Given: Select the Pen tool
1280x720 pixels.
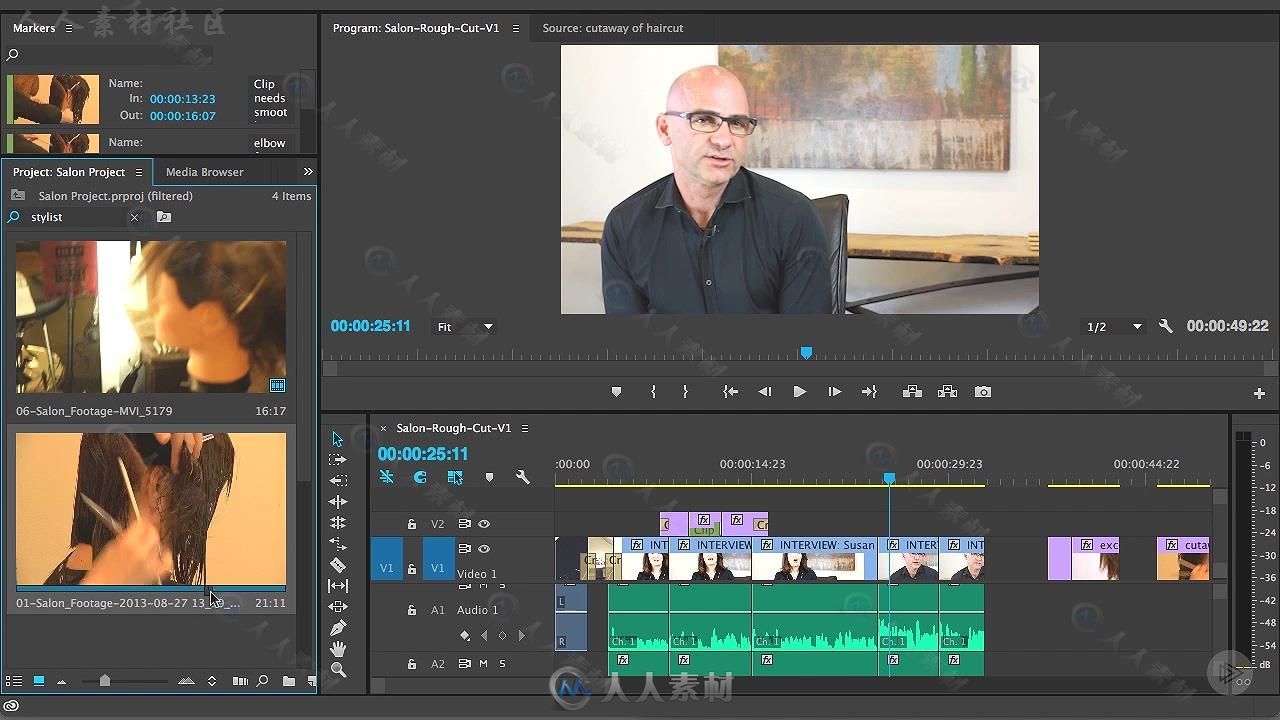Looking at the screenshot, I should pos(338,628).
